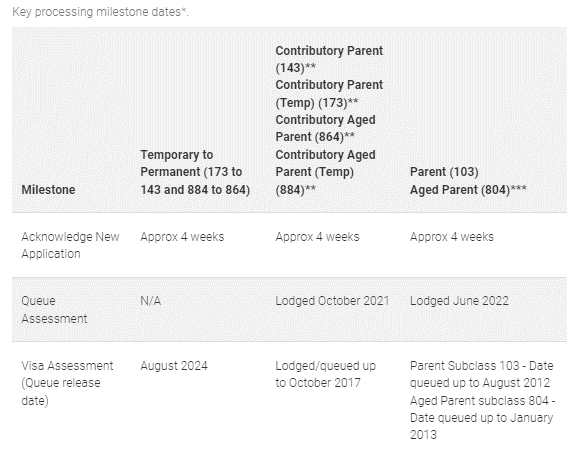Click 'Contributory Parent (Temp) (173)' header text
567x457 pixels.
pyautogui.click(x=329, y=94)
